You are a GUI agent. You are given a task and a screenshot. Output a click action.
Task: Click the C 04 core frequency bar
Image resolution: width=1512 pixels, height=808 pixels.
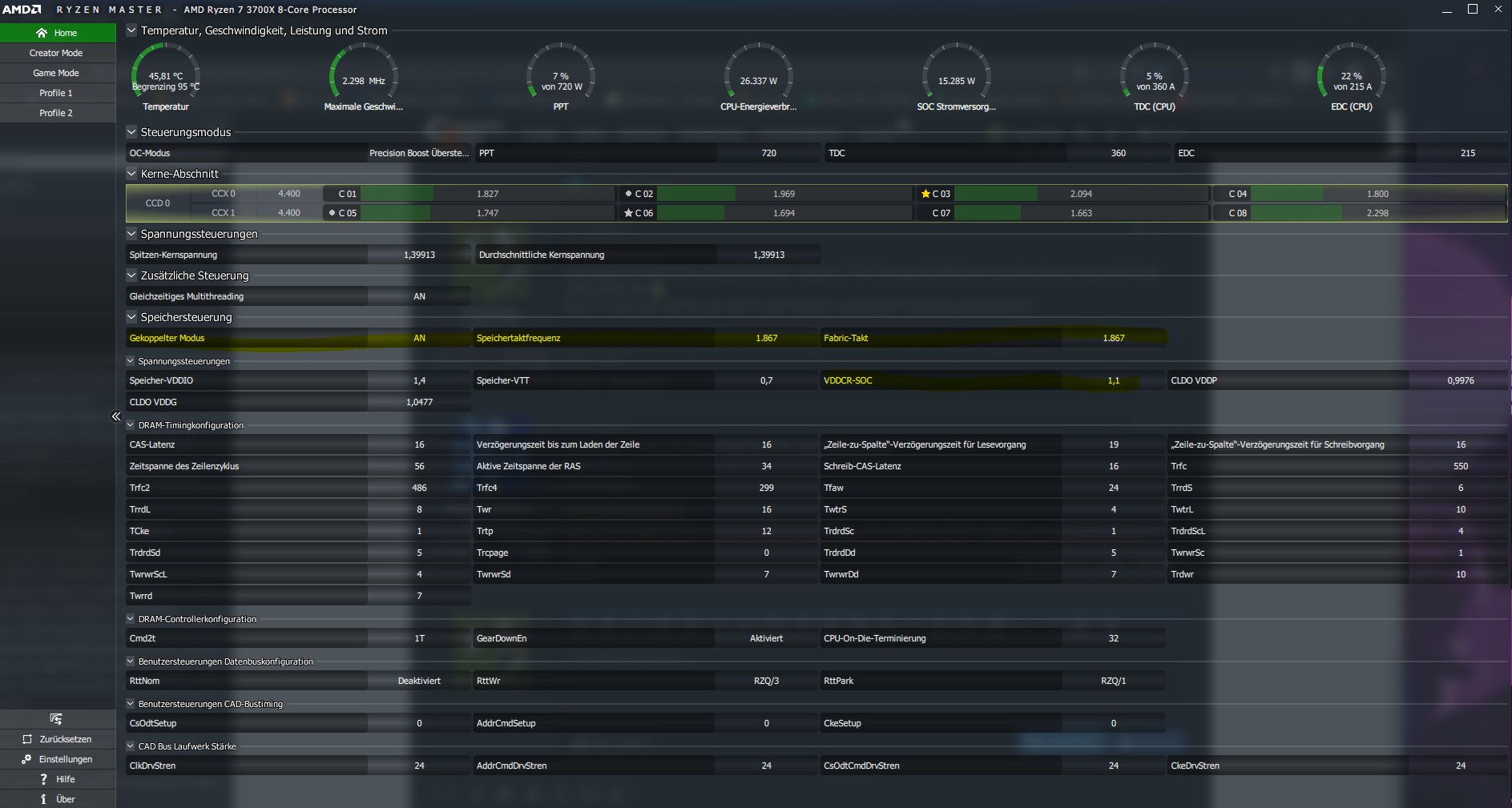pos(1377,194)
